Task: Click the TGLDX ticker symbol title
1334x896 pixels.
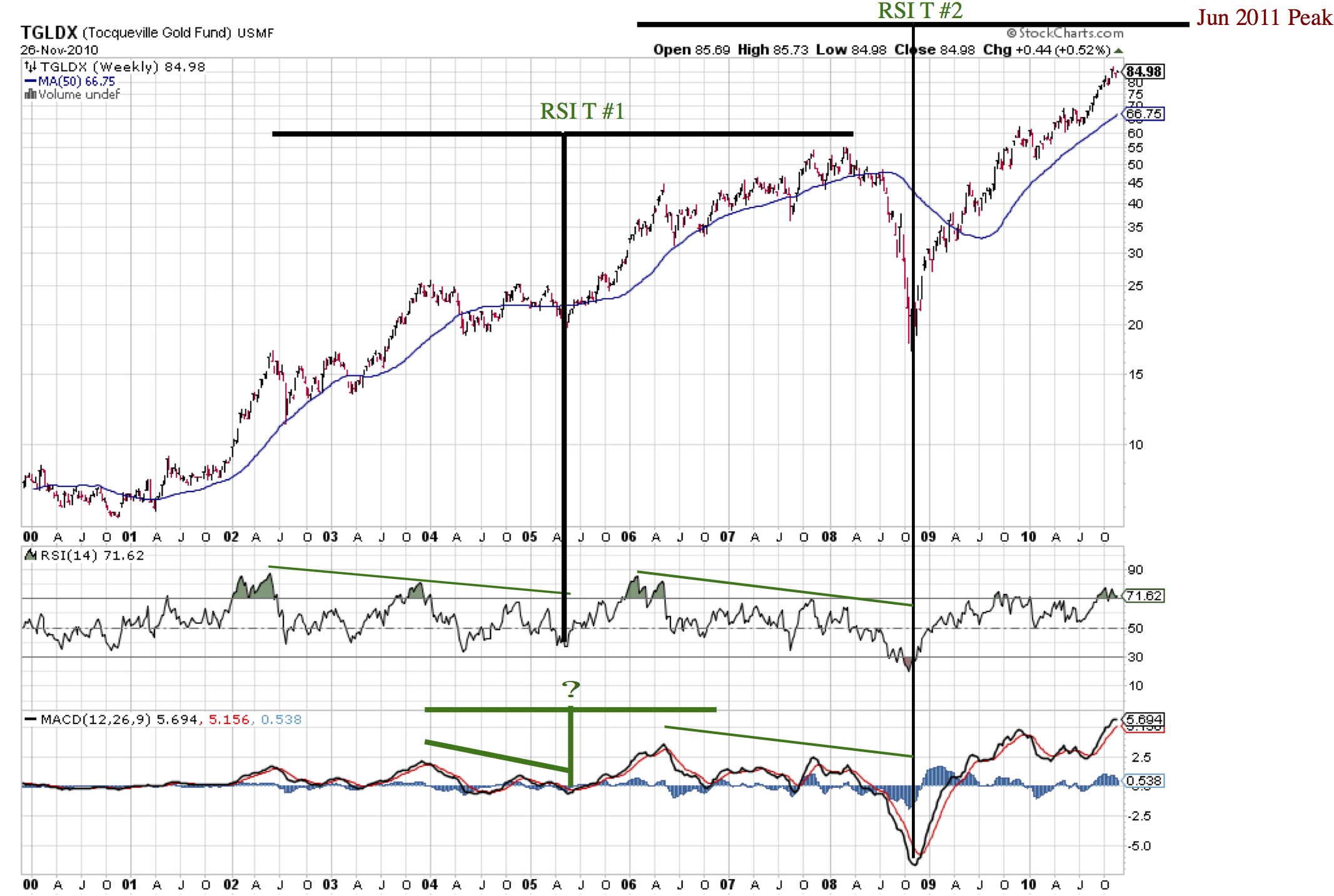Action: [48, 33]
